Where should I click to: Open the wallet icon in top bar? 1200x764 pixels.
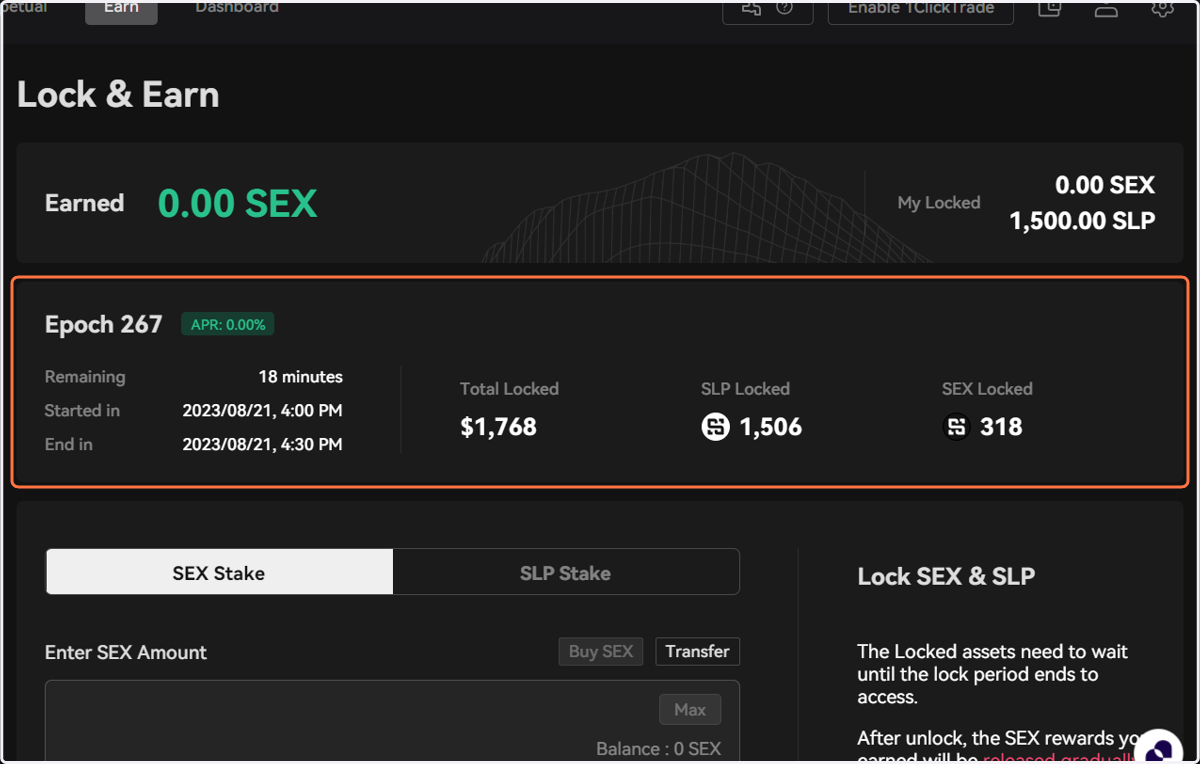click(x=1049, y=8)
